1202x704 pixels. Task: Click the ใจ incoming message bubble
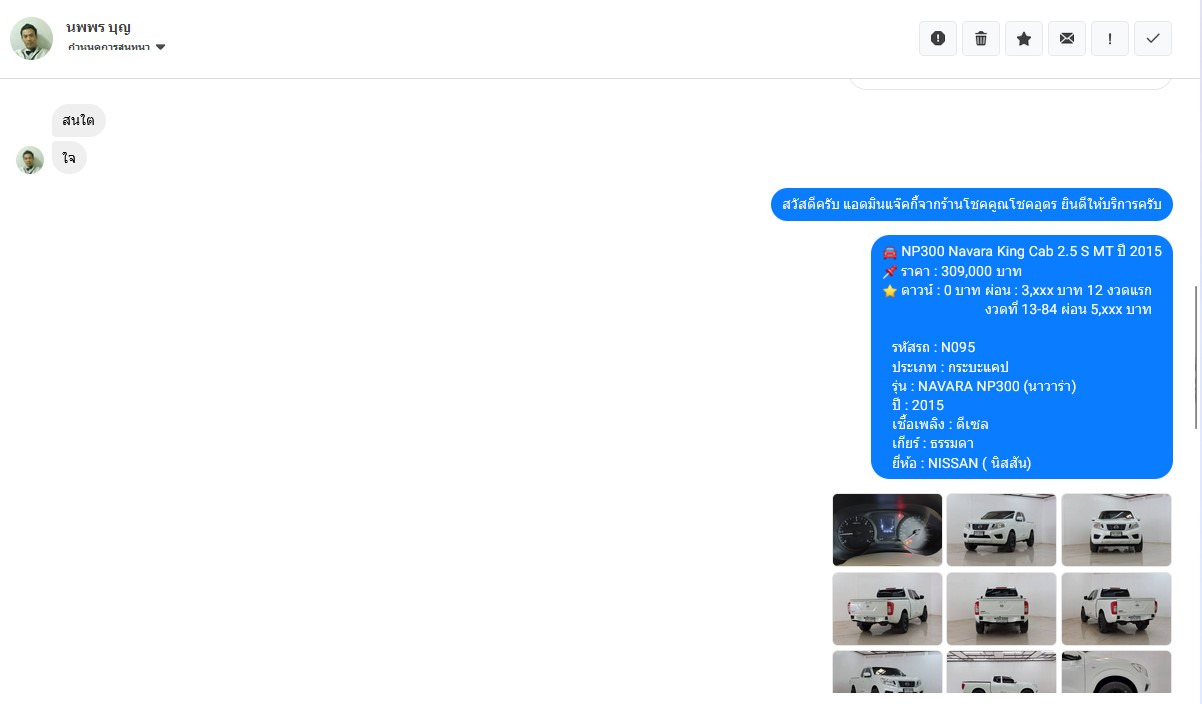pyautogui.click(x=69, y=158)
